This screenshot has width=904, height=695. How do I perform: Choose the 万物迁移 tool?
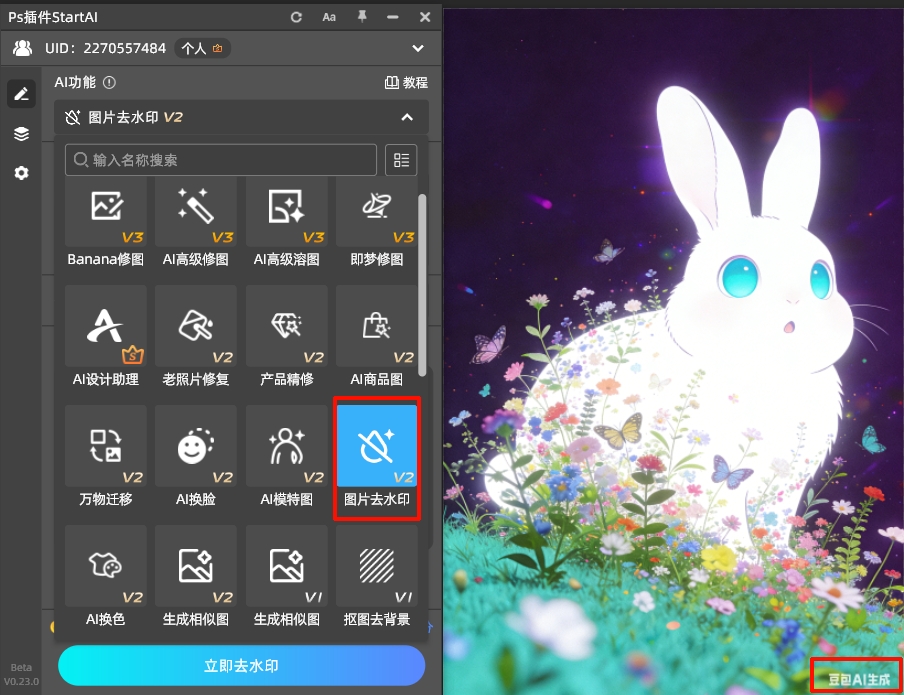[x=106, y=446]
